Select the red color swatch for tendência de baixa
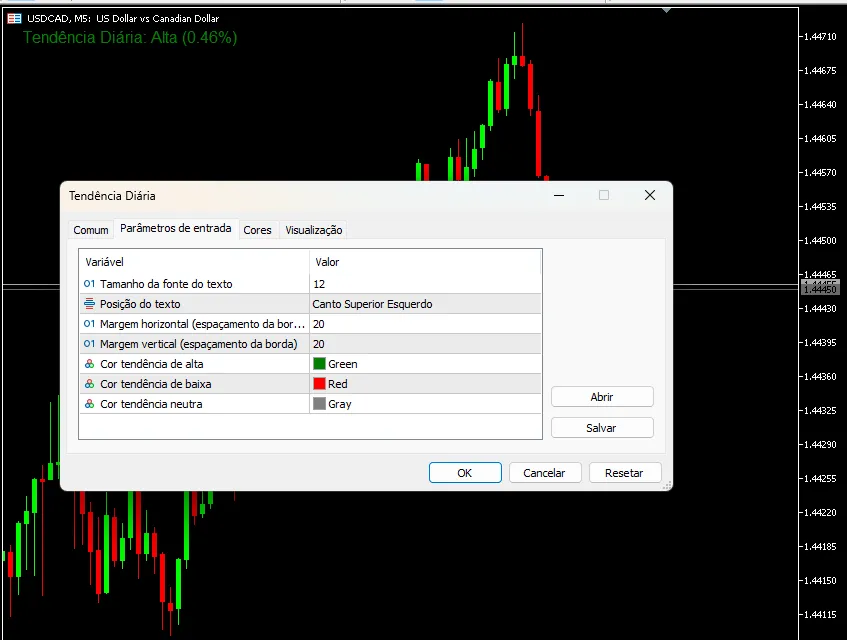This screenshot has height=640, width=847. coord(320,384)
